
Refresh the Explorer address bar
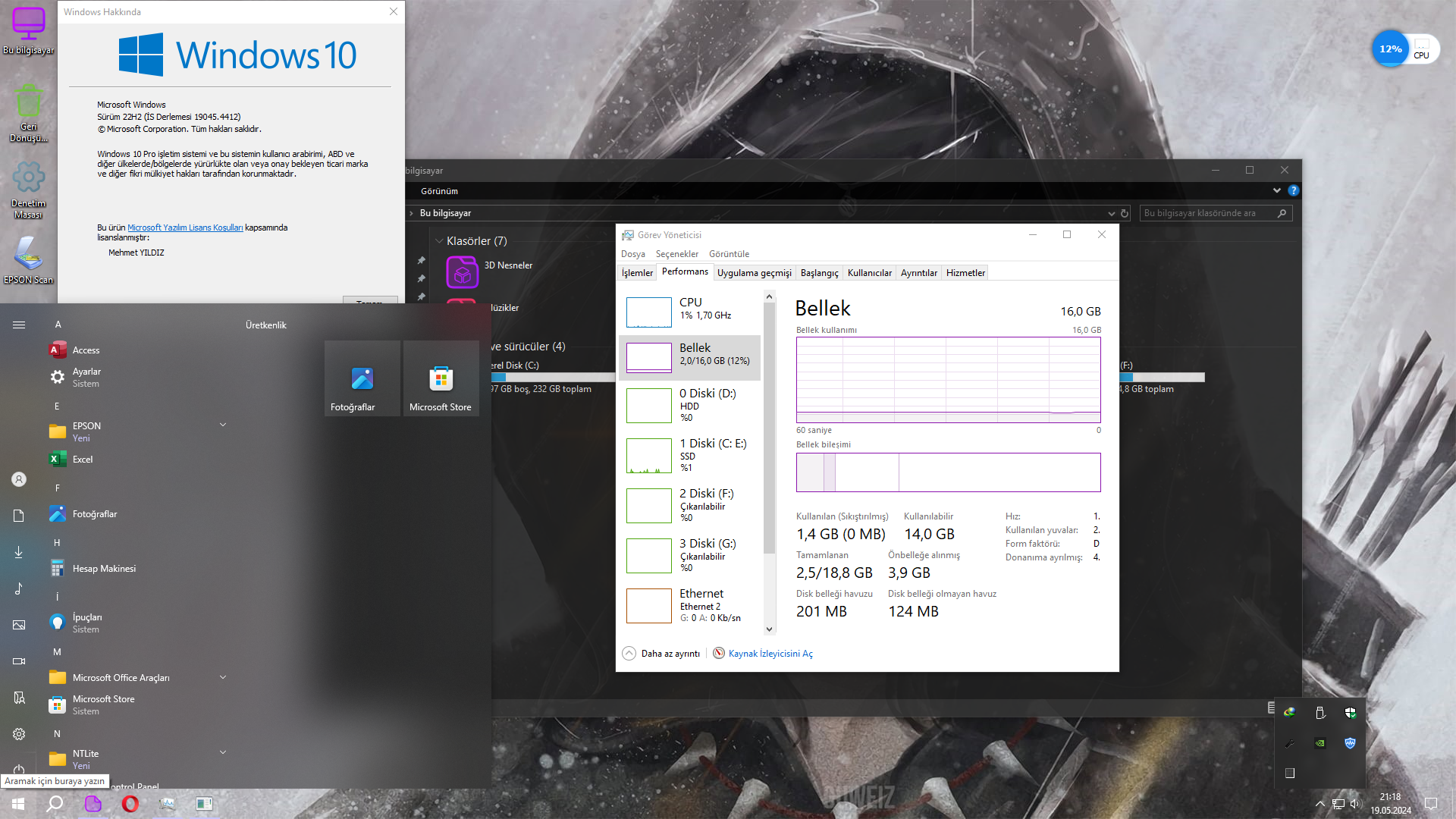[1125, 214]
